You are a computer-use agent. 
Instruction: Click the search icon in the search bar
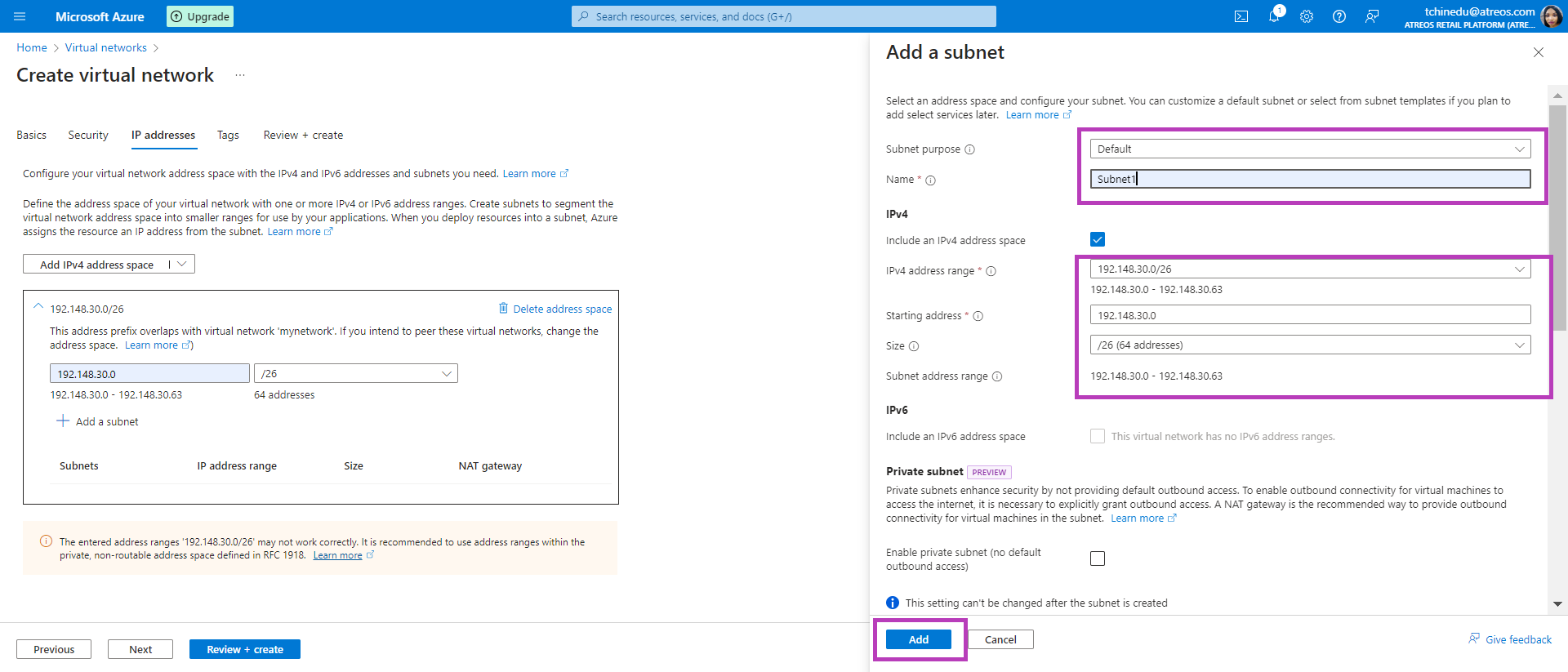coord(583,16)
